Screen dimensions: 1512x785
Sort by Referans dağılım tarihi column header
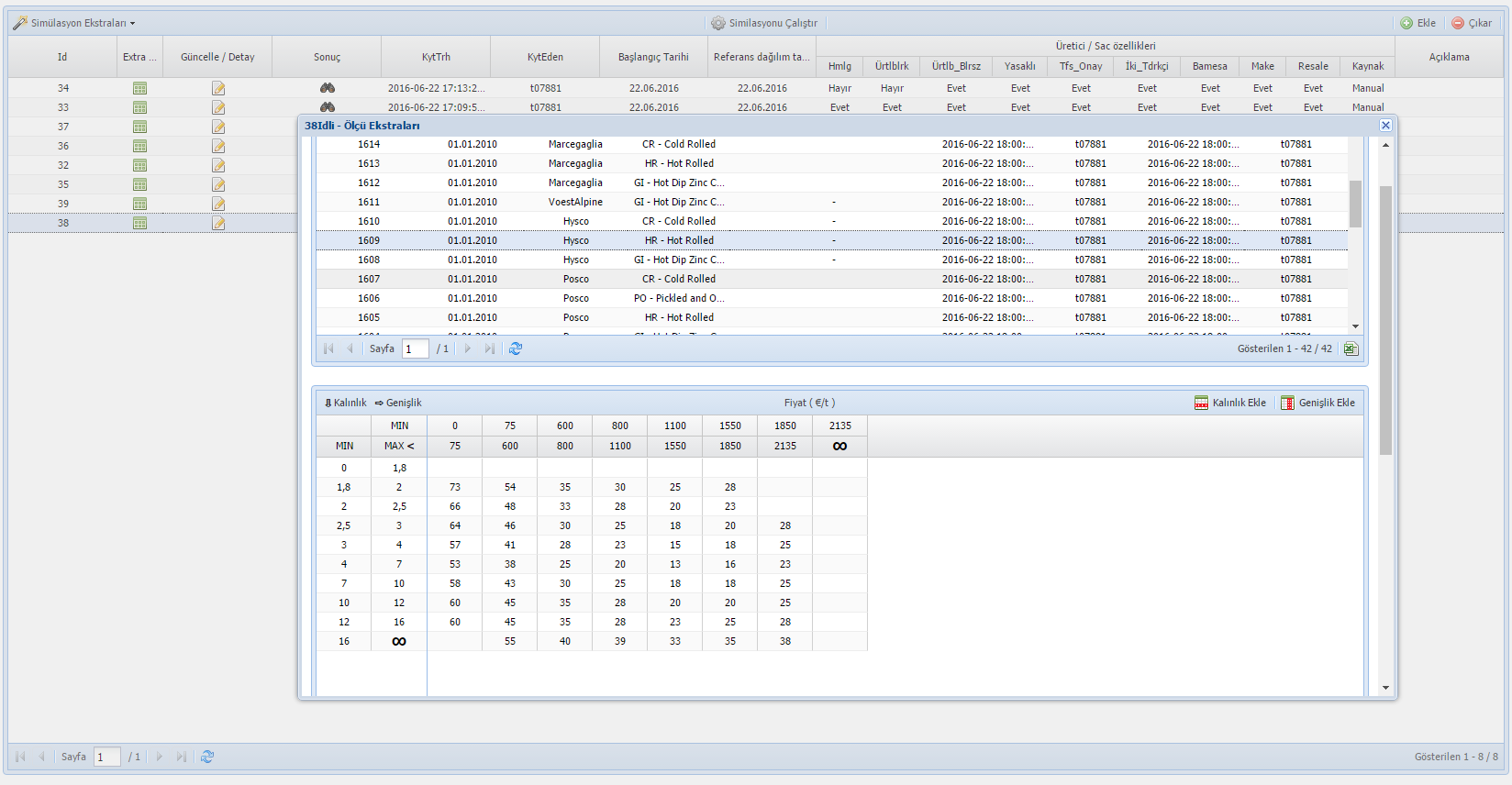click(762, 57)
